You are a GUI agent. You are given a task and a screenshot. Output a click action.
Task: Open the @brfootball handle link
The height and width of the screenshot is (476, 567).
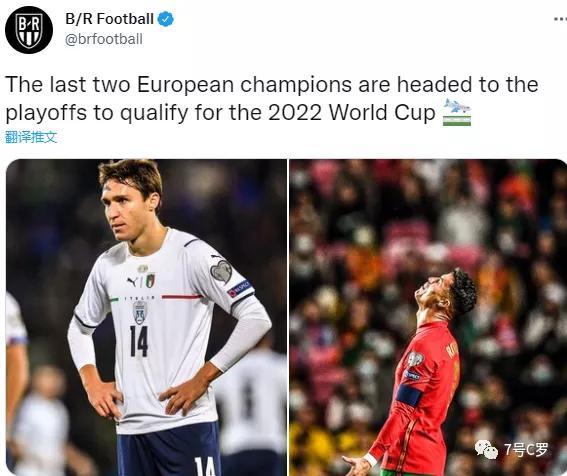coord(103,39)
